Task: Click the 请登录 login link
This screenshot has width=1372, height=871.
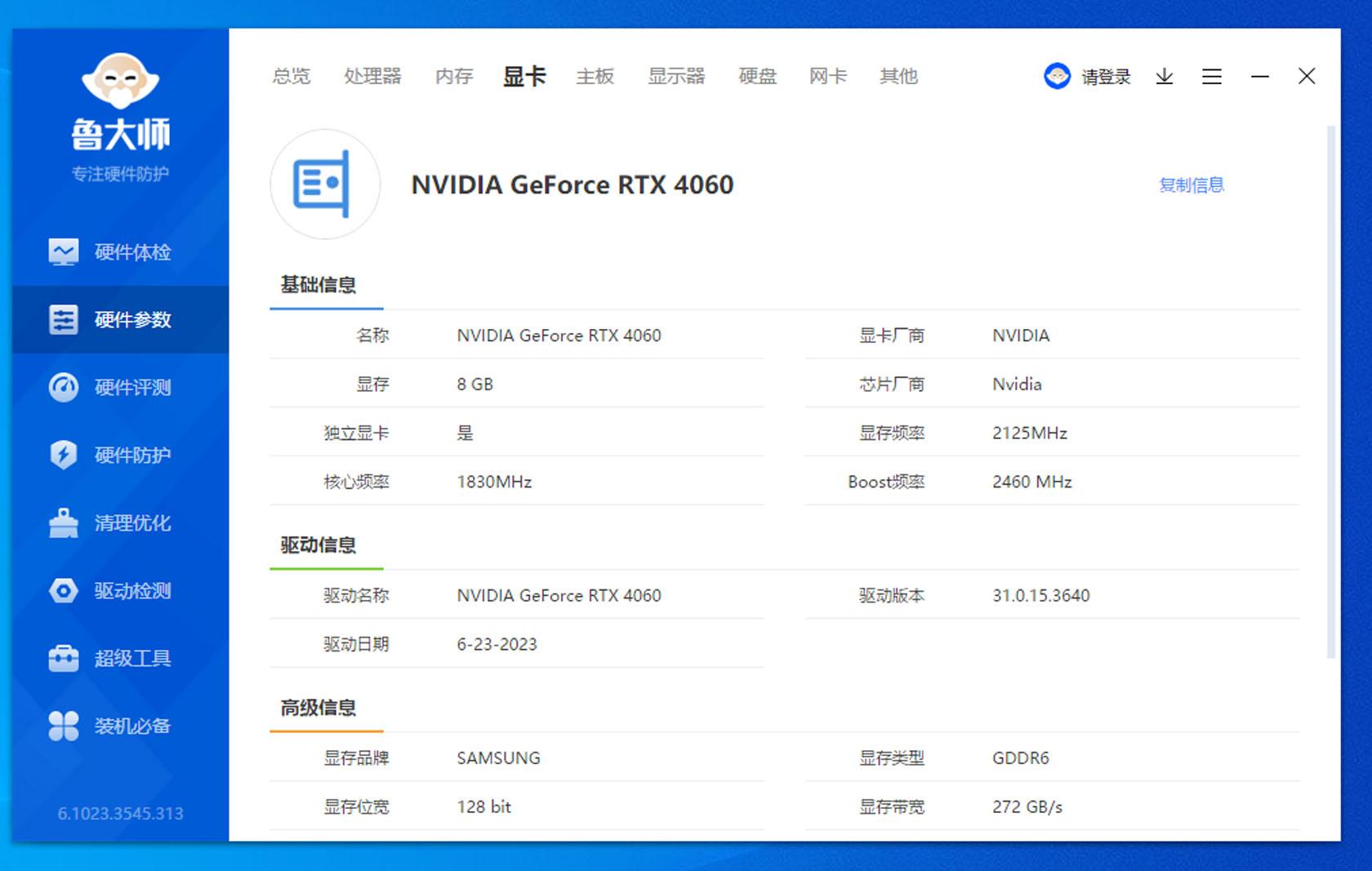Action: point(1106,77)
